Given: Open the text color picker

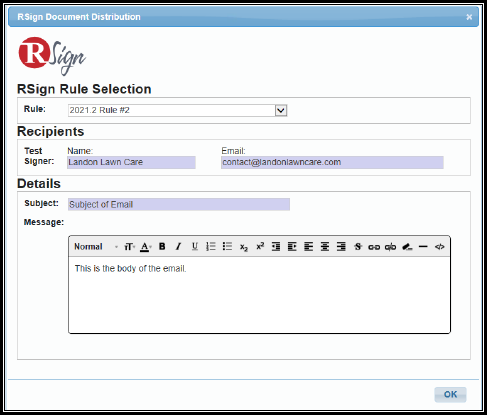Looking at the screenshot, I should [x=145, y=247].
